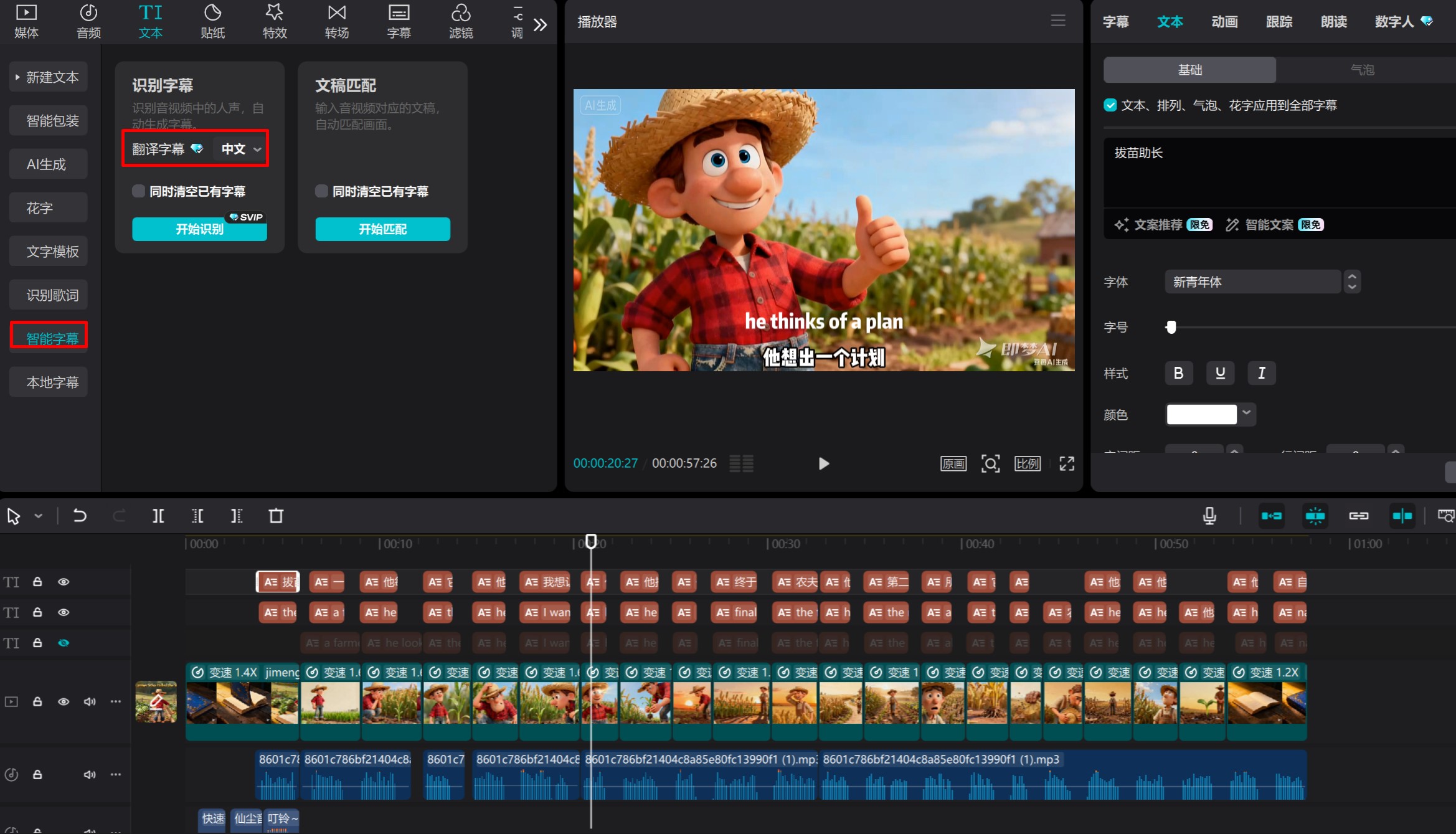This screenshot has width=1456, height=834.
Task: Click the 开始匹配 button
Action: [382, 229]
